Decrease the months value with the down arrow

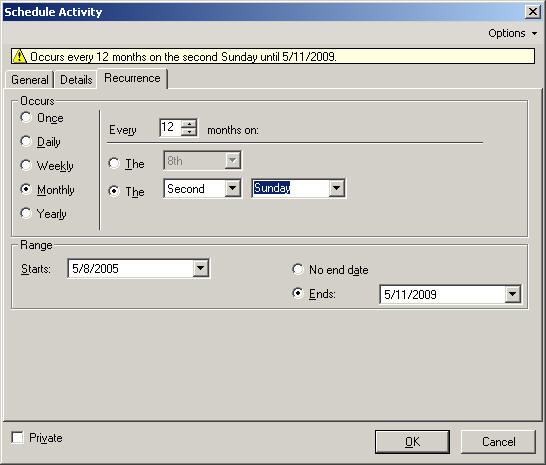(189, 132)
